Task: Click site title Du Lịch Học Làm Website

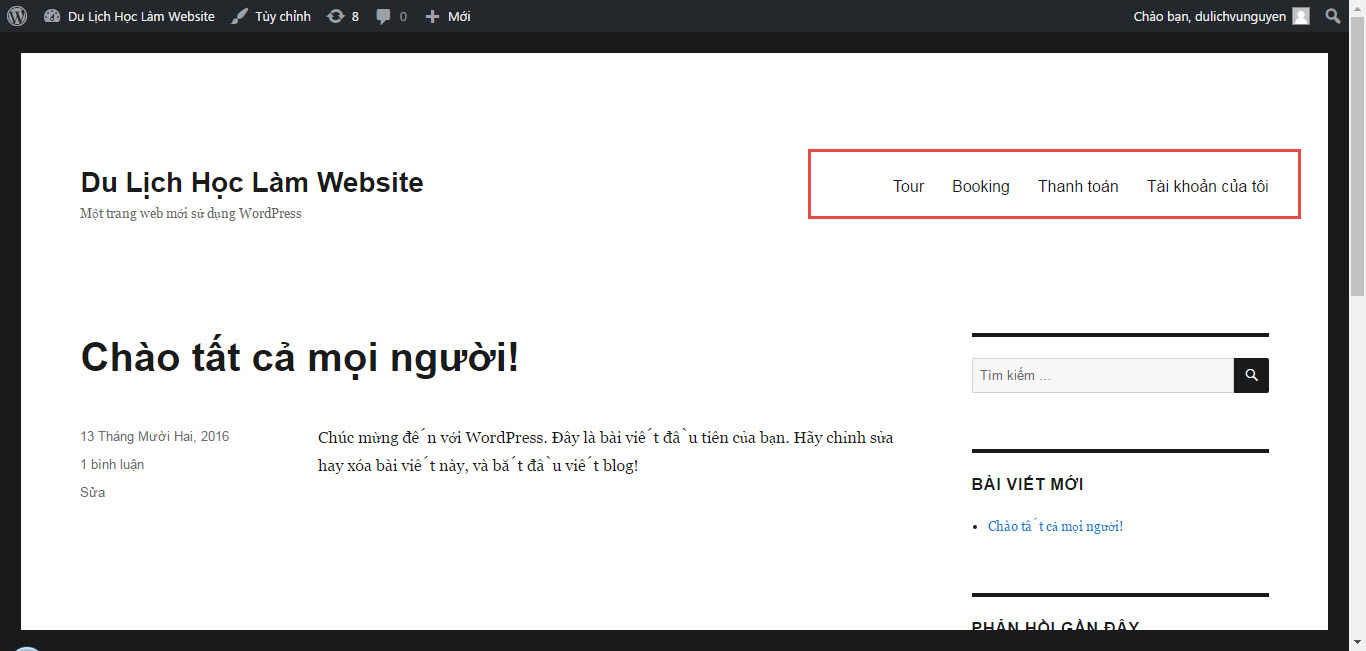Action: coord(252,182)
